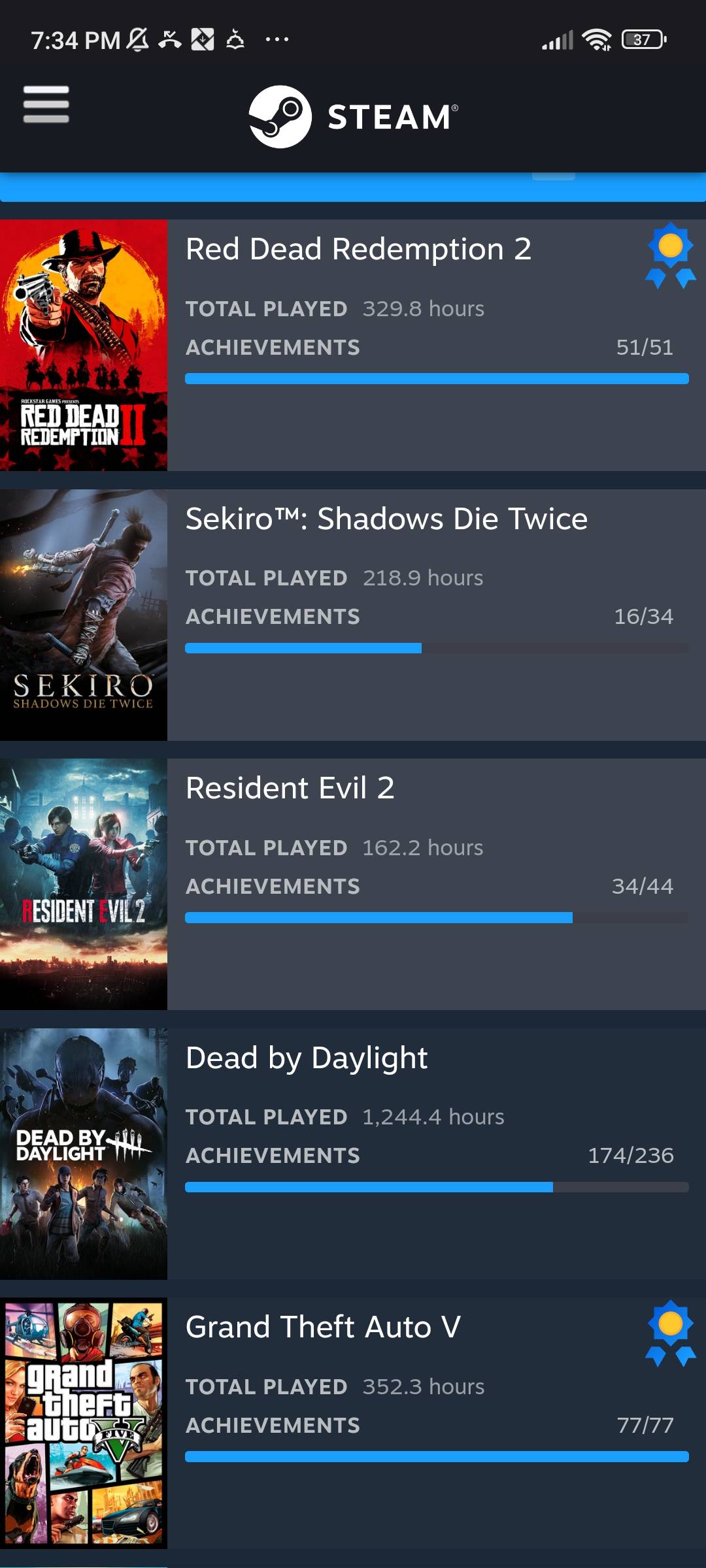Tap Red Dead Redemption 2 perfect-game badge
The image size is (706, 1568).
tap(670, 255)
